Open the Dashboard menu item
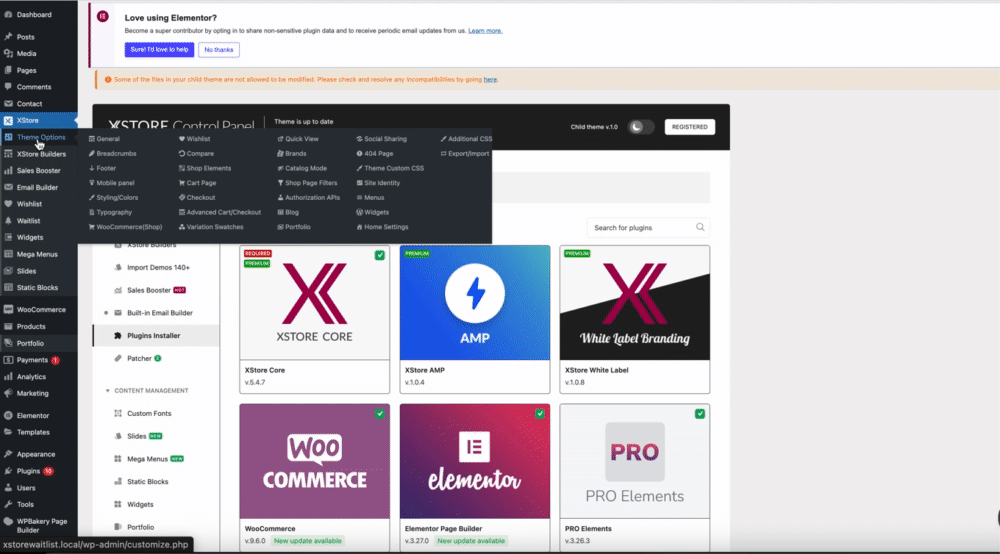1000x554 pixels. coord(34,14)
